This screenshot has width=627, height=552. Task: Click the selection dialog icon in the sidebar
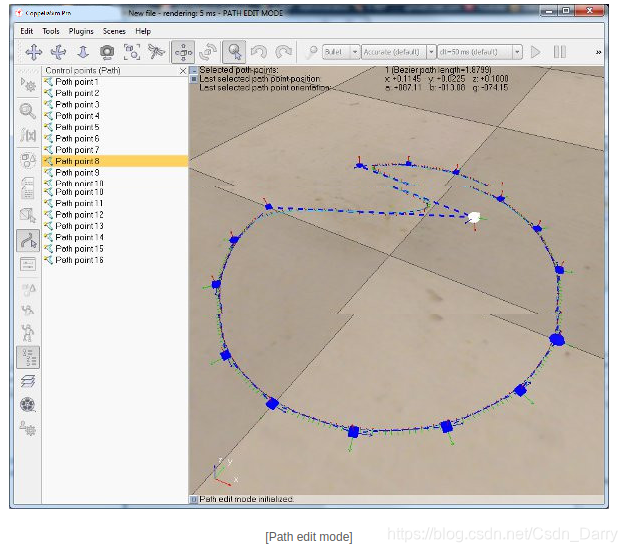click(x=28, y=264)
